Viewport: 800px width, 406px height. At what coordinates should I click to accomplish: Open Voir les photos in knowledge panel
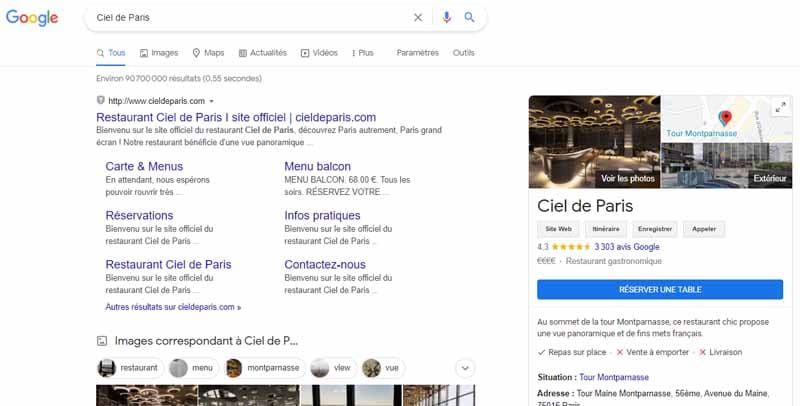628,179
